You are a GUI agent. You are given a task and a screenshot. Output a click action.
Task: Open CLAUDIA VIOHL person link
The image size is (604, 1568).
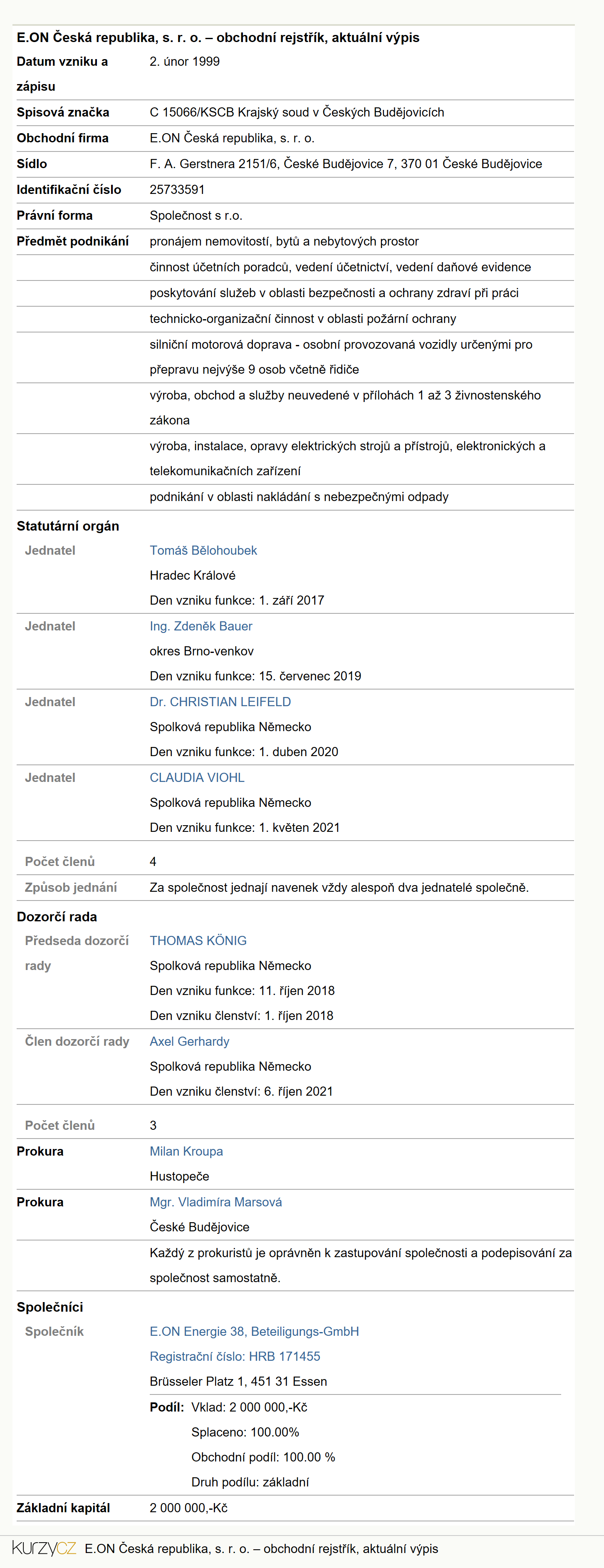[x=197, y=777]
